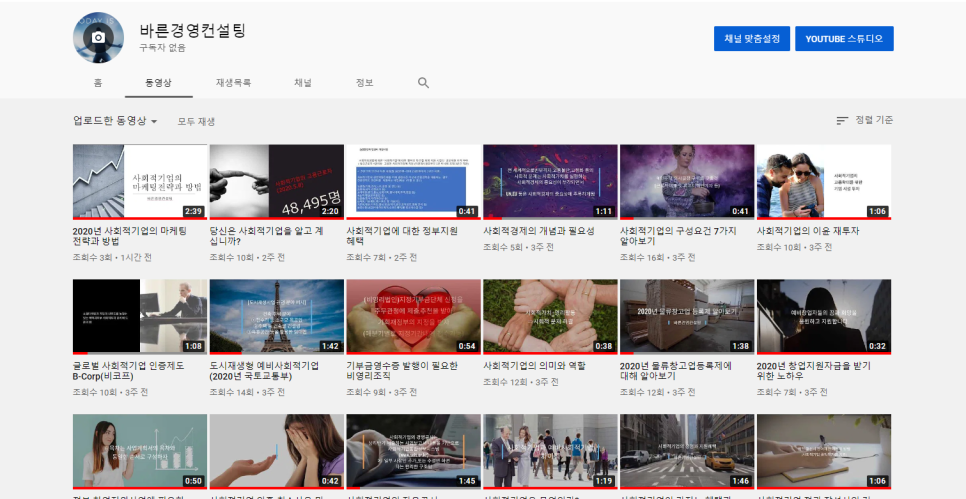Open the 1:45 video thumbnail in bottom row

click(413, 451)
